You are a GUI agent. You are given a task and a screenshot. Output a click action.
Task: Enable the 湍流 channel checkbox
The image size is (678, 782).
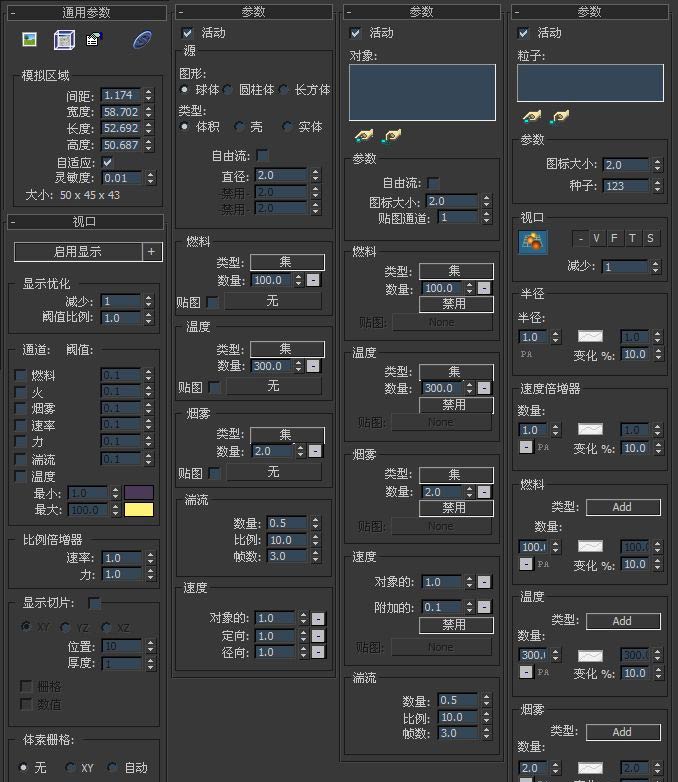(20, 459)
